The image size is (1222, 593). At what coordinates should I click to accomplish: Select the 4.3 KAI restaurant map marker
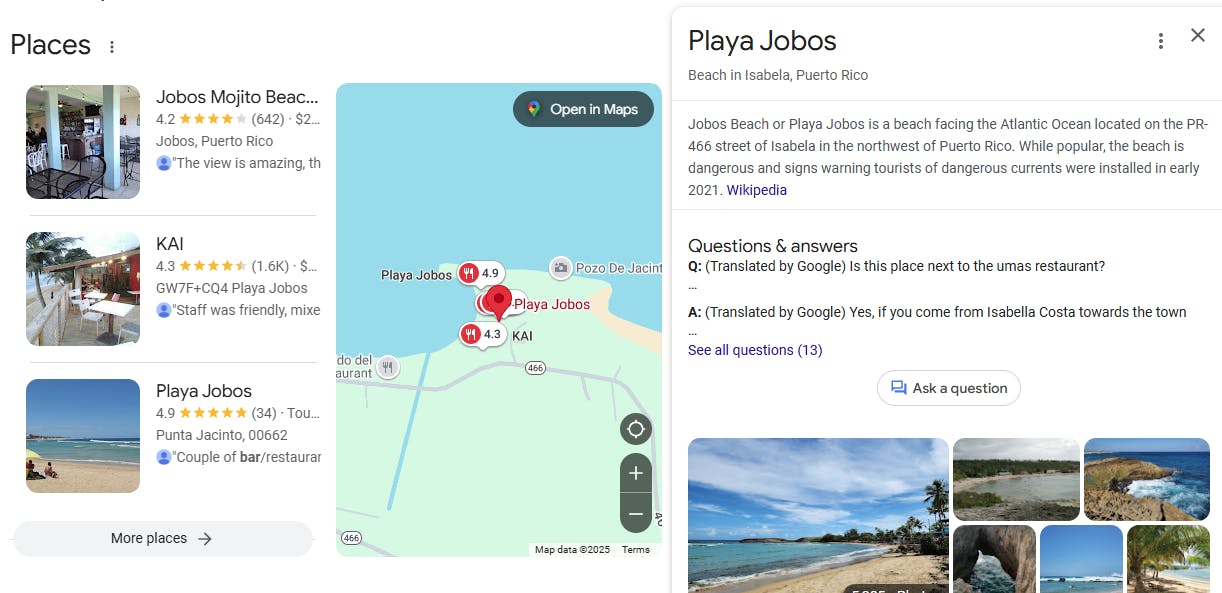[482, 335]
